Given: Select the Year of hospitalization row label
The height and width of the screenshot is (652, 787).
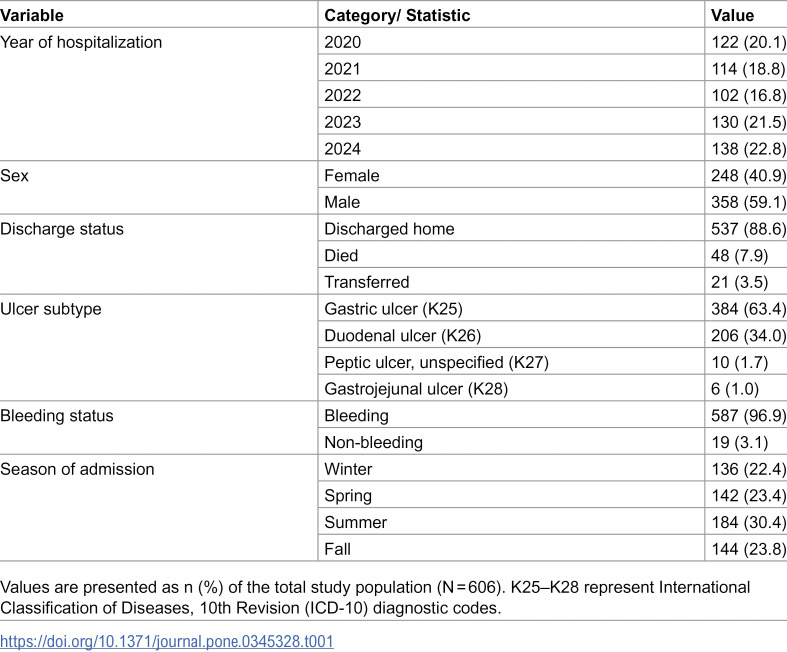Looking at the screenshot, I should pos(81,42).
